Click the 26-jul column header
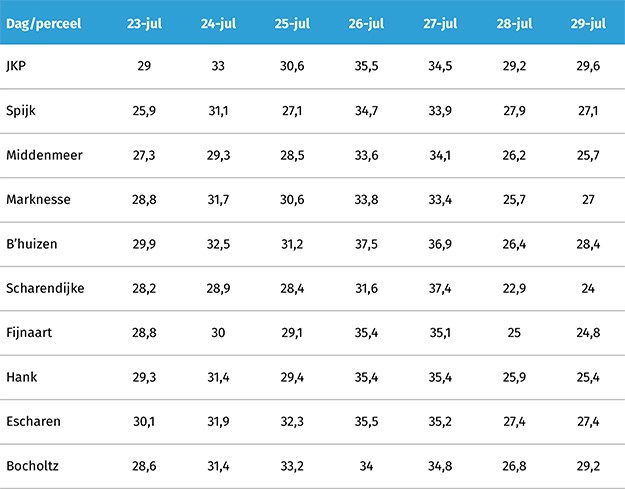Image resolution: width=625 pixels, height=489 pixels. [x=368, y=21]
